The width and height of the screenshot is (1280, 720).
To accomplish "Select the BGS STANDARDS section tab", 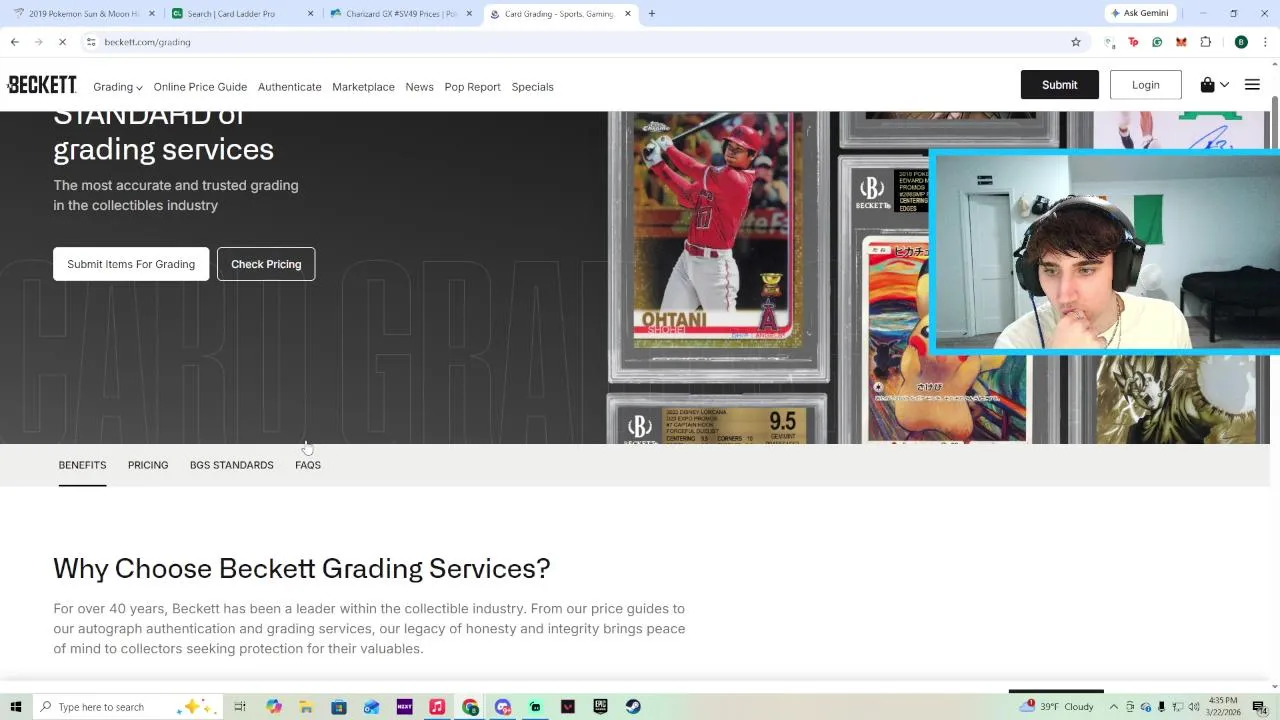I will pyautogui.click(x=231, y=465).
